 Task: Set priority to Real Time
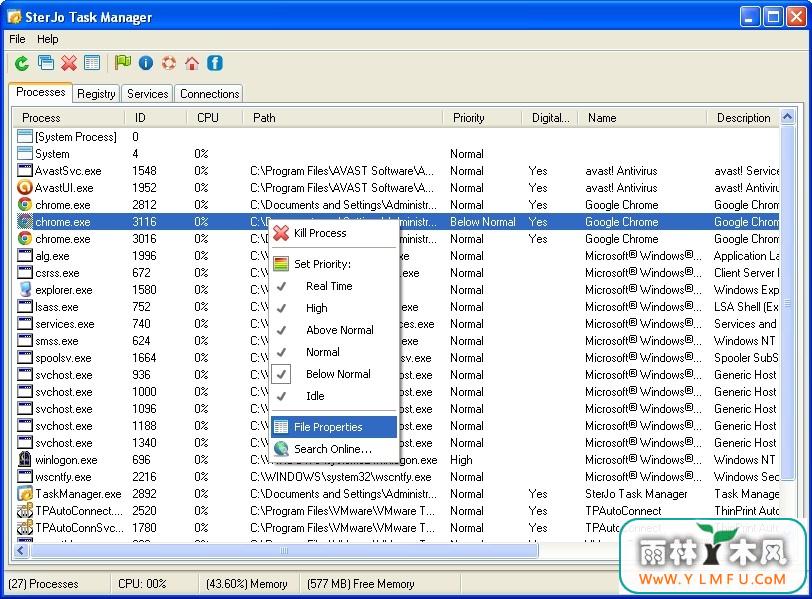[x=334, y=286]
